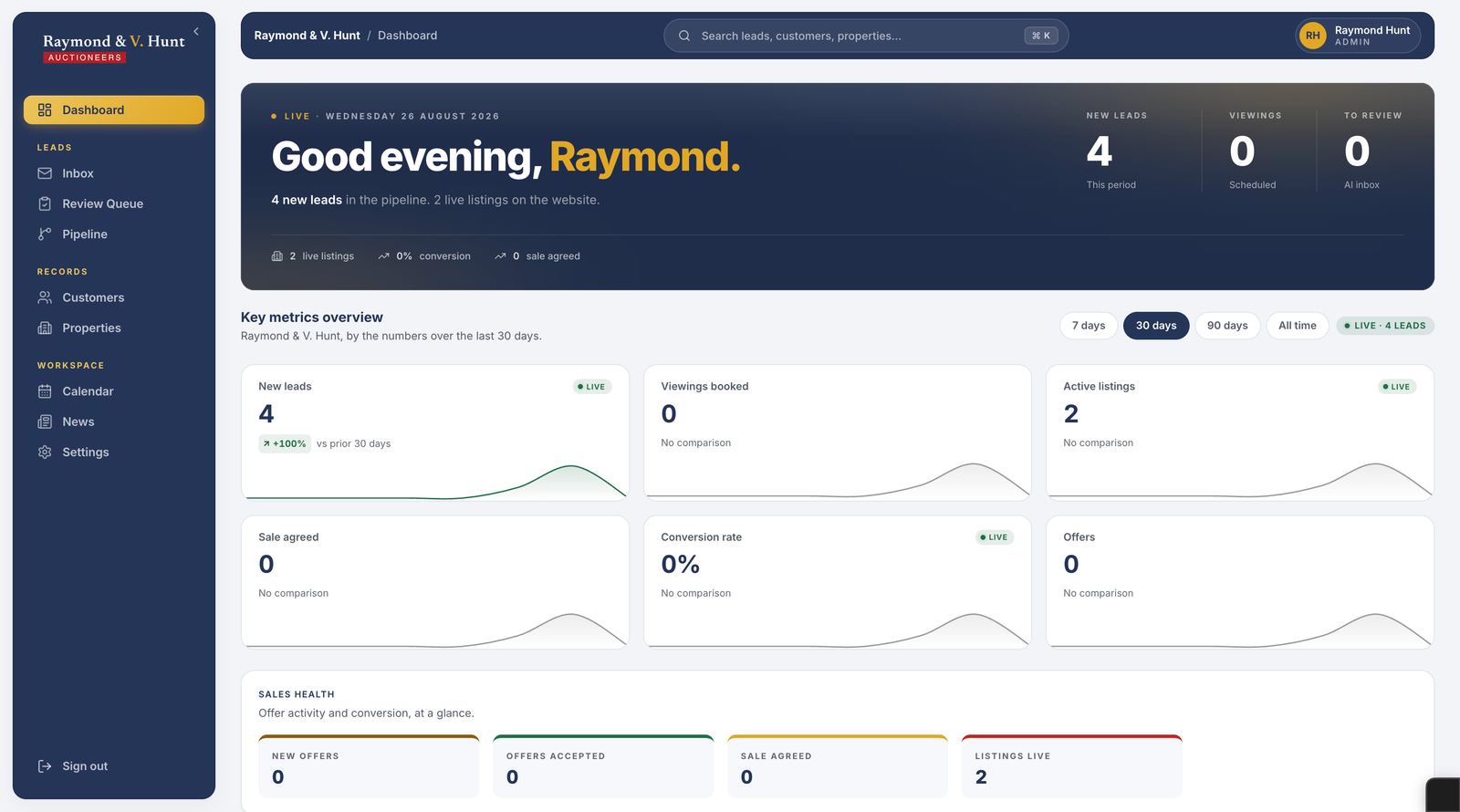Open the Raymond Hunt admin account menu
The height and width of the screenshot is (812, 1460).
[1358, 36]
